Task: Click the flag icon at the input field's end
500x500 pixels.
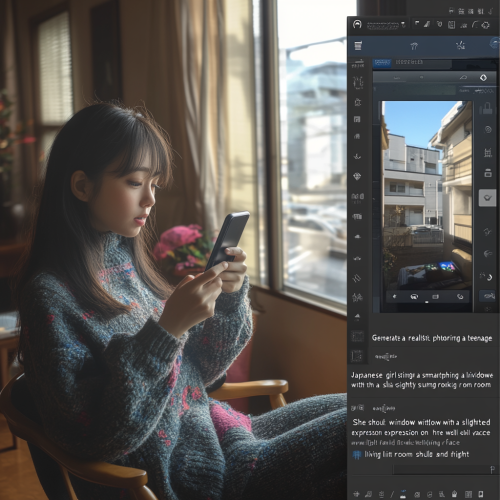Action: 492,470
